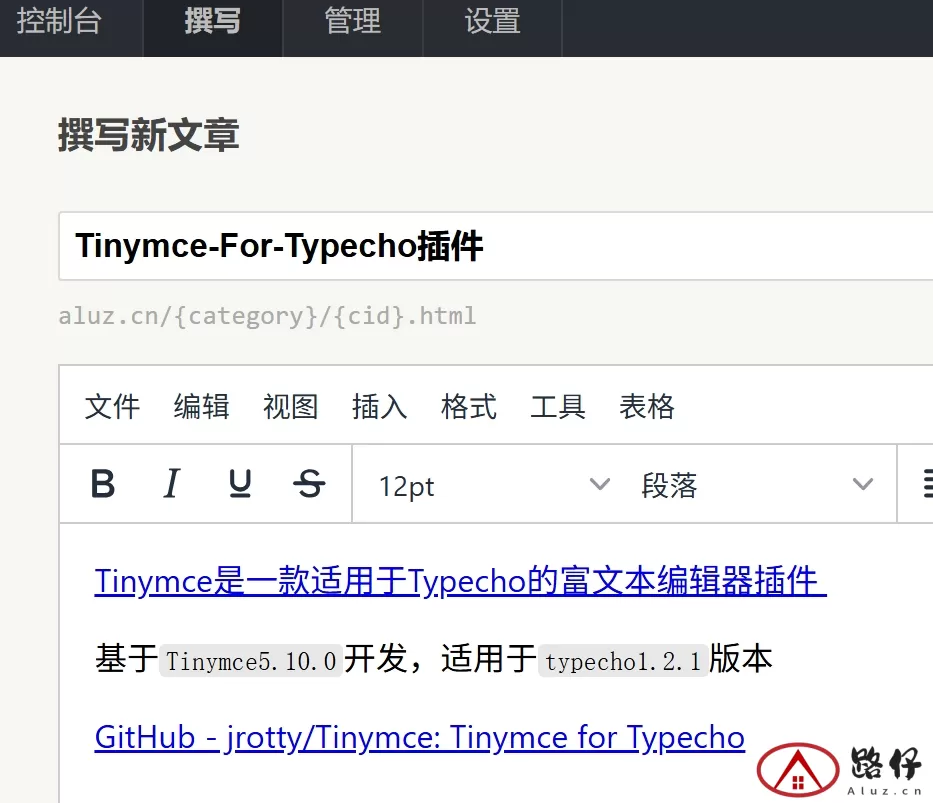Open the 视图 menu
Screen dimensions: 933x803
[x=290, y=406]
